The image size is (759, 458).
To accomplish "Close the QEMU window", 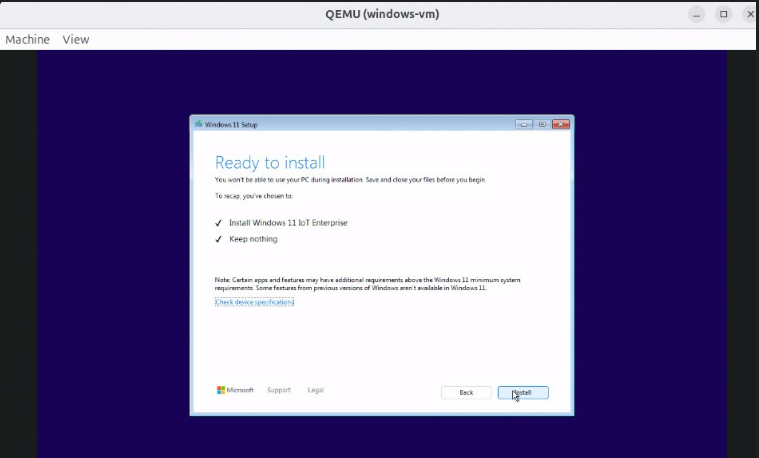I will 750,14.
